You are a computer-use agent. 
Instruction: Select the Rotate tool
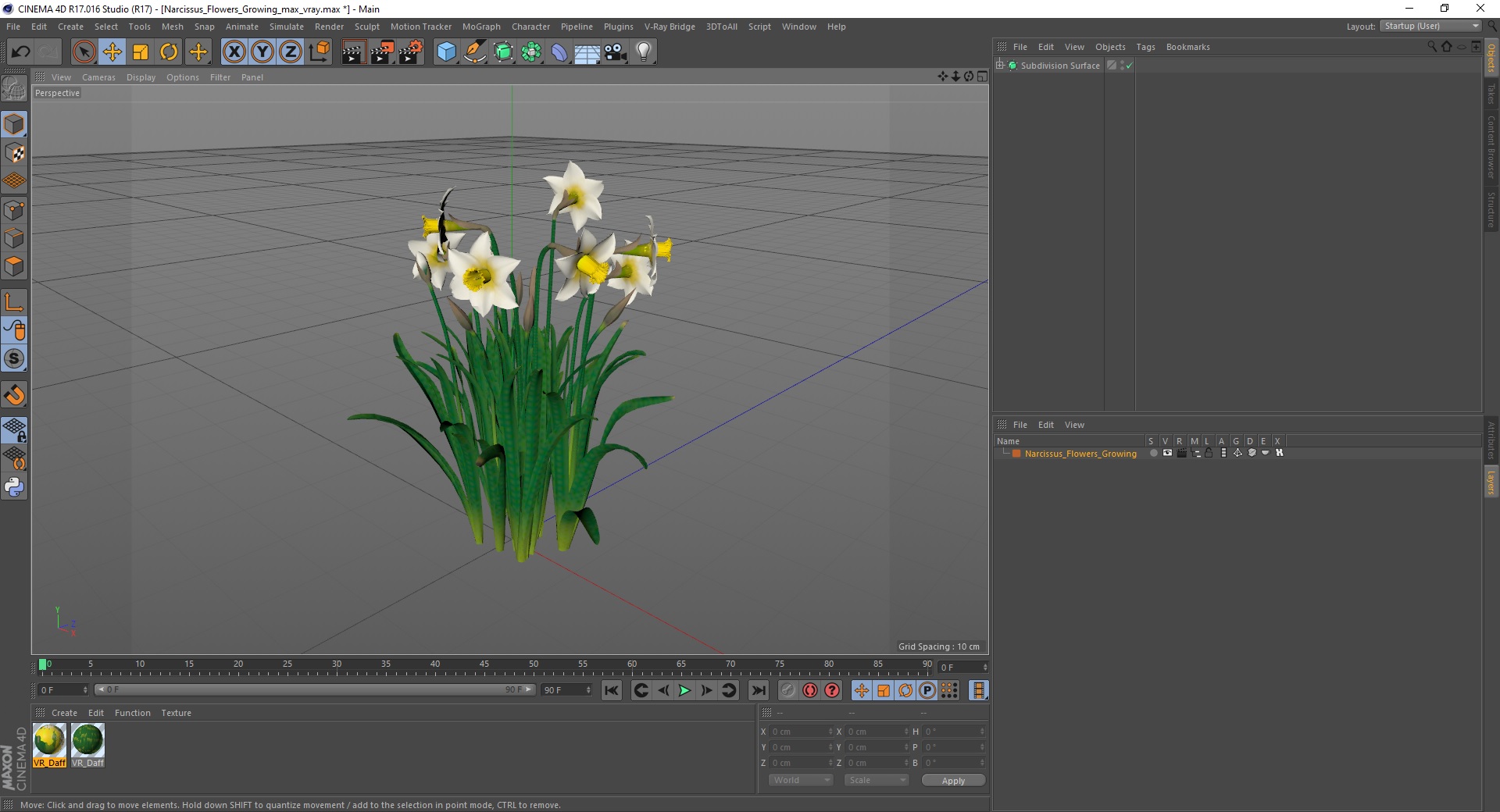pyautogui.click(x=169, y=52)
